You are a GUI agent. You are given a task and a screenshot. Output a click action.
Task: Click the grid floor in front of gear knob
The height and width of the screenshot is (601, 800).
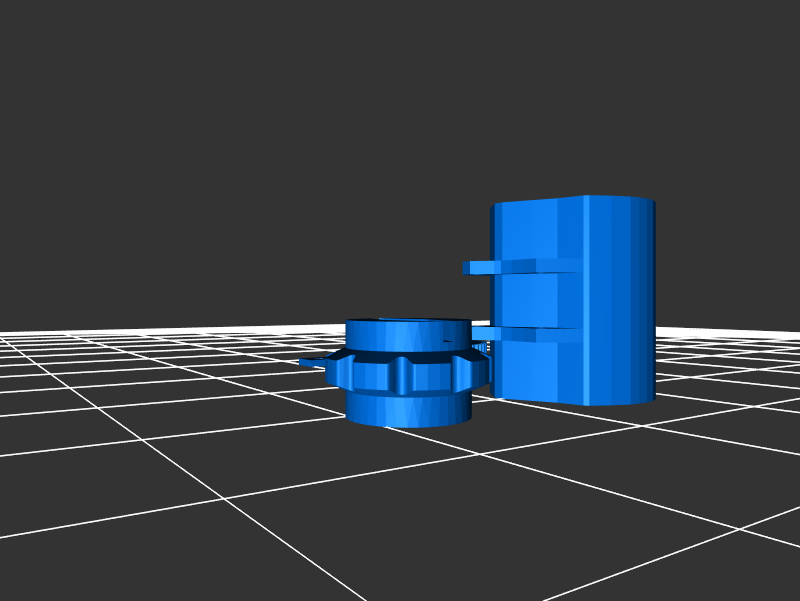[400, 480]
